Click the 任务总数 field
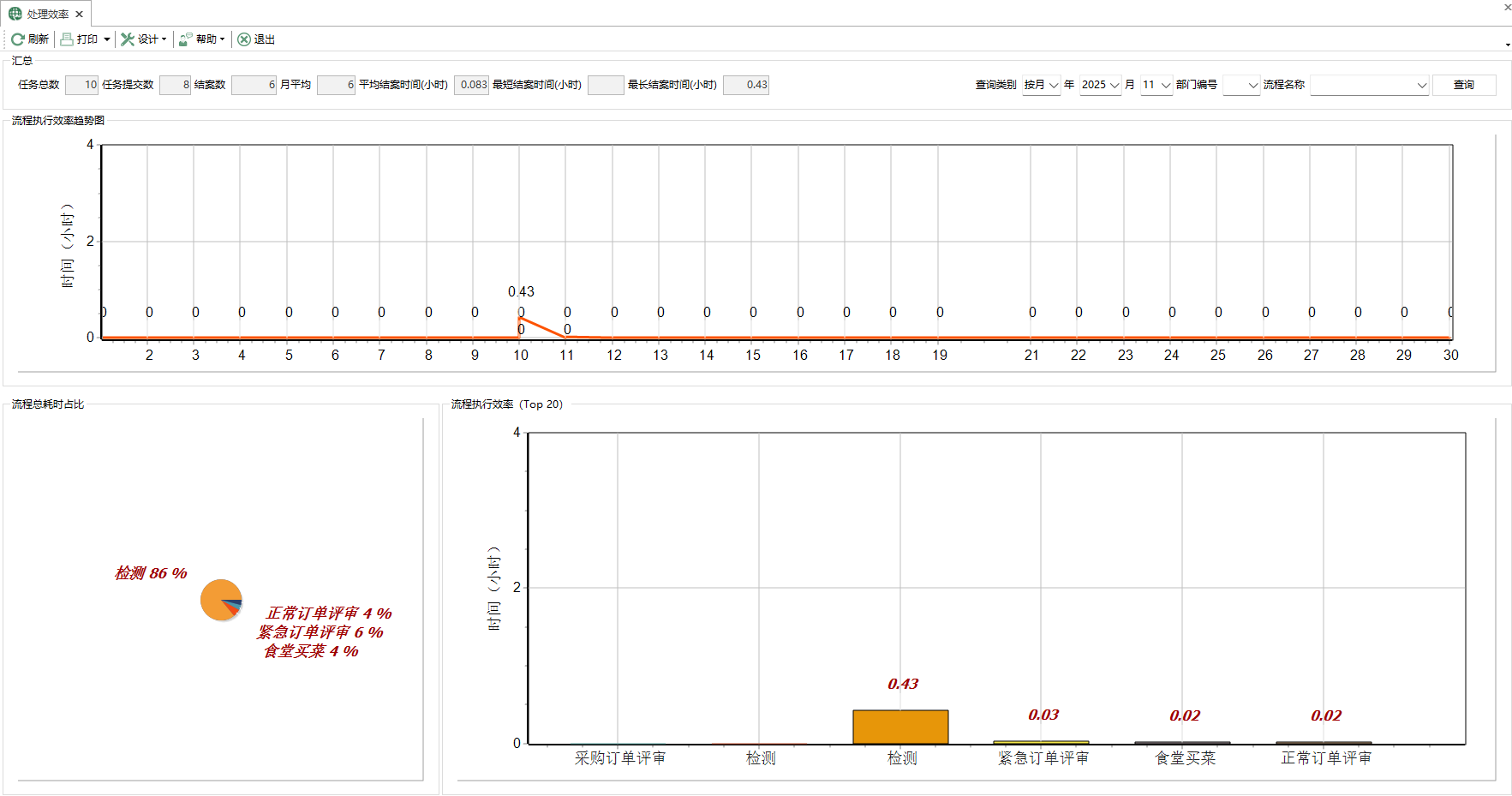Image resolution: width=1512 pixels, height=796 pixels. tap(82, 85)
